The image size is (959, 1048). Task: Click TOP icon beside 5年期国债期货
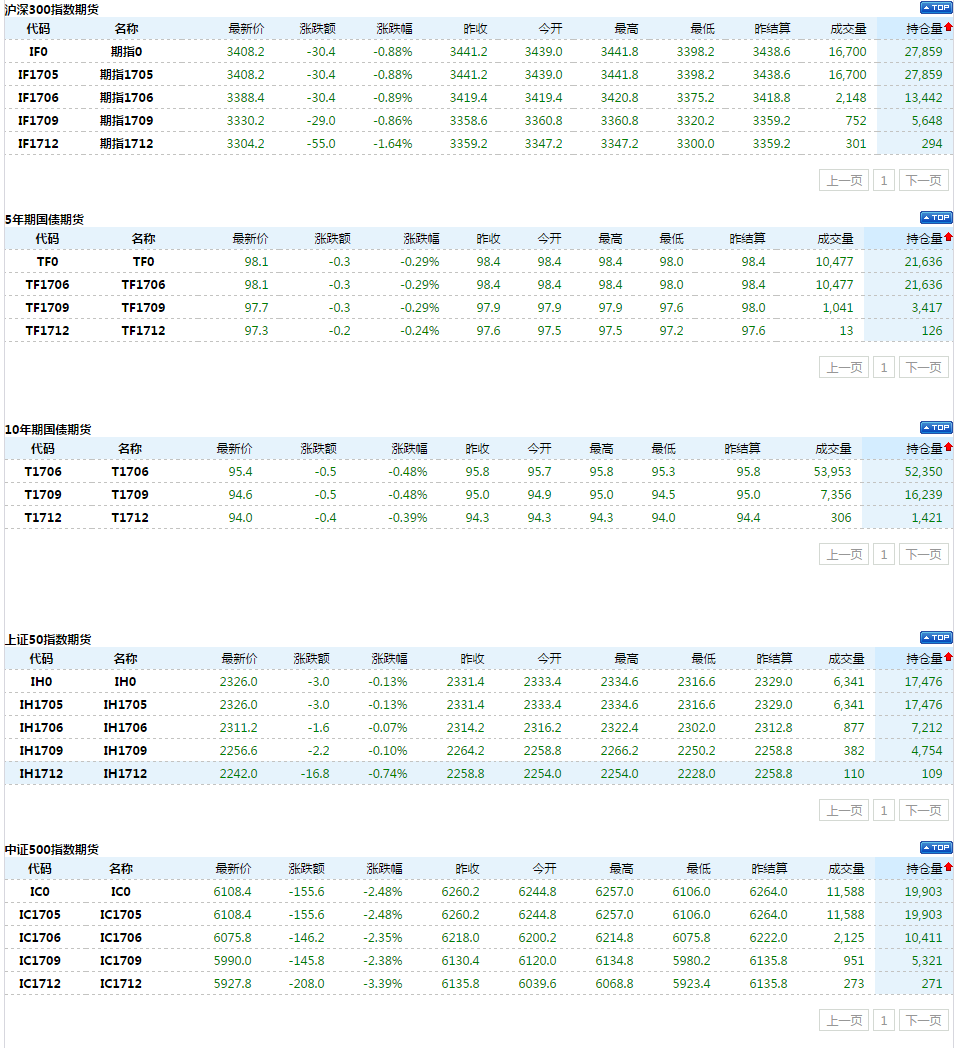(936, 217)
